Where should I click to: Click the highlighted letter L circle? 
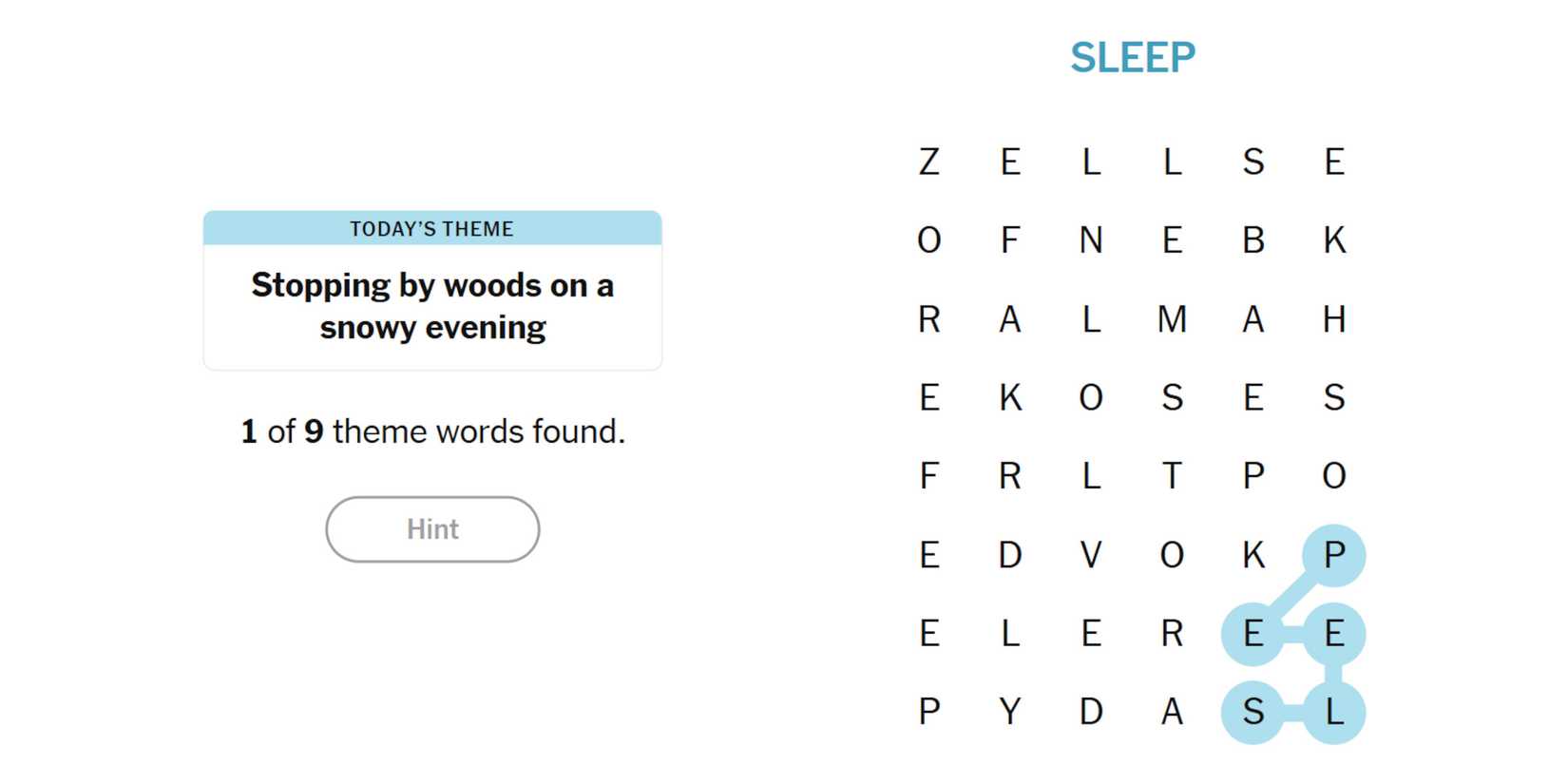pyautogui.click(x=1334, y=711)
